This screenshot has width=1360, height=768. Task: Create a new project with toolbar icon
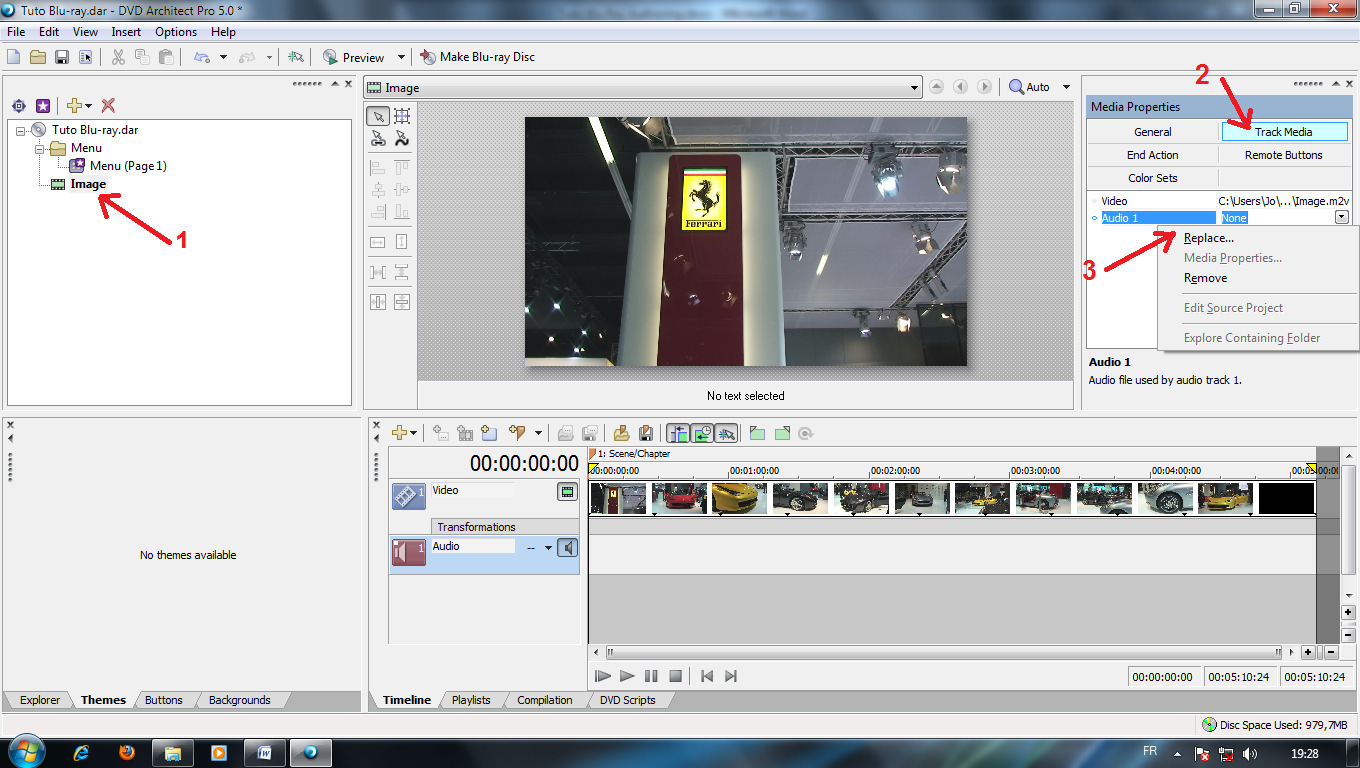coord(15,57)
